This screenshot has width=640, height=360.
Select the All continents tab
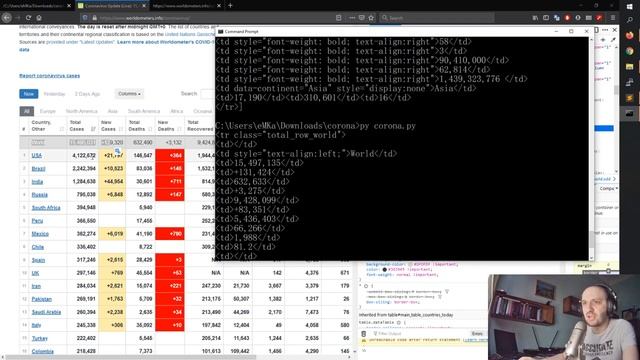click(27, 111)
